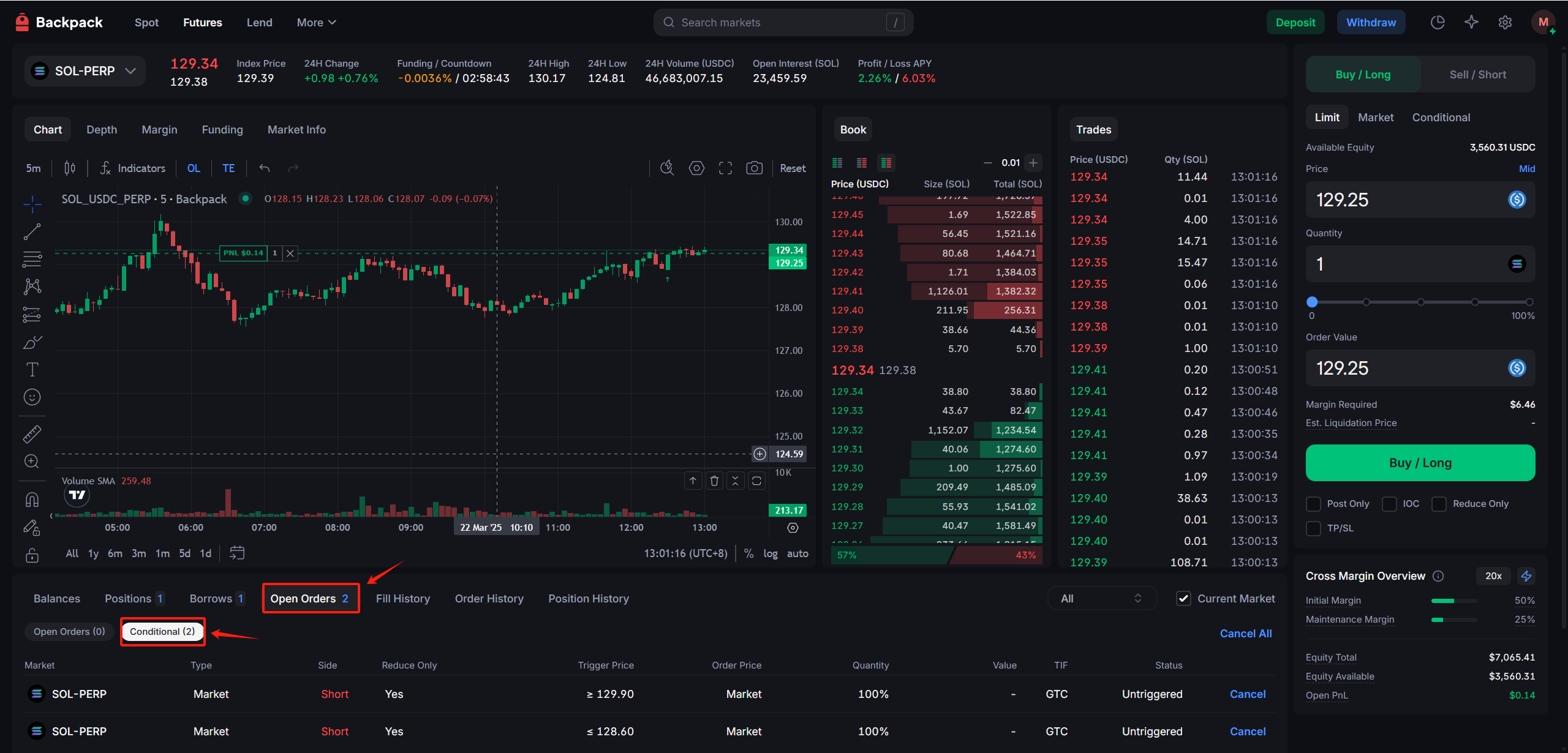Activate the chart zoom-in tool

point(32,462)
